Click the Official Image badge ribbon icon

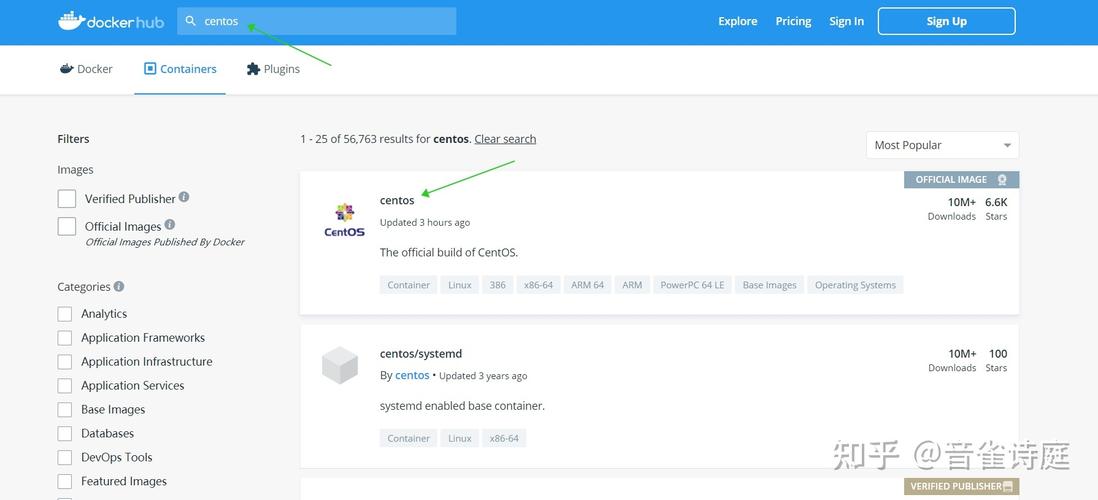1002,180
